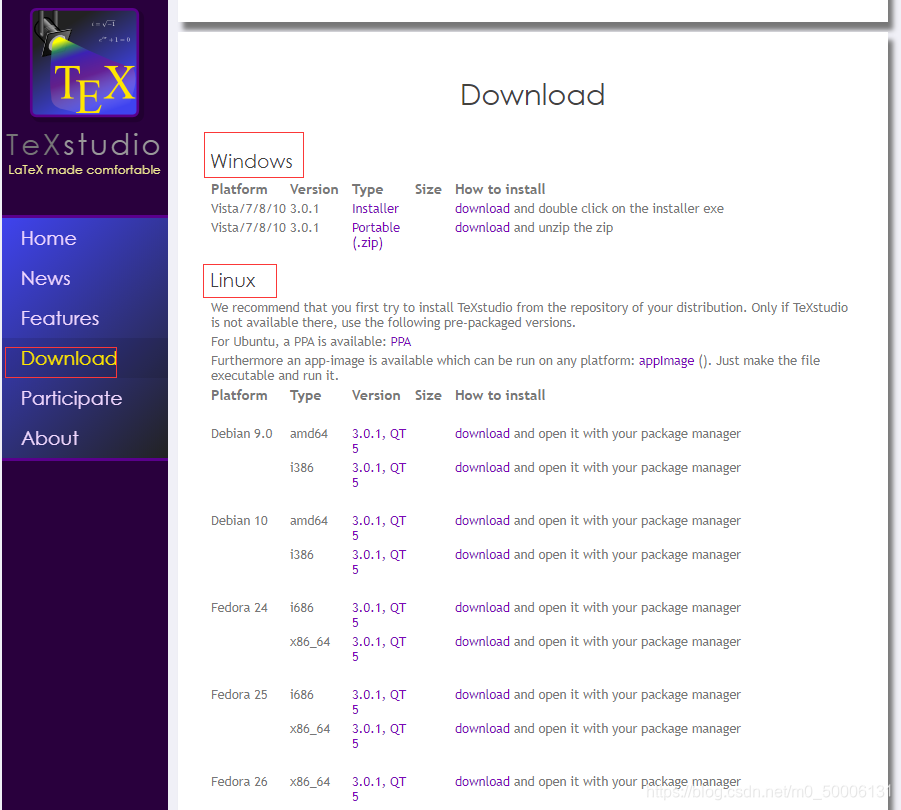Click the Windows Installer type link
Image resolution: width=901 pixels, height=810 pixels.
375,209
